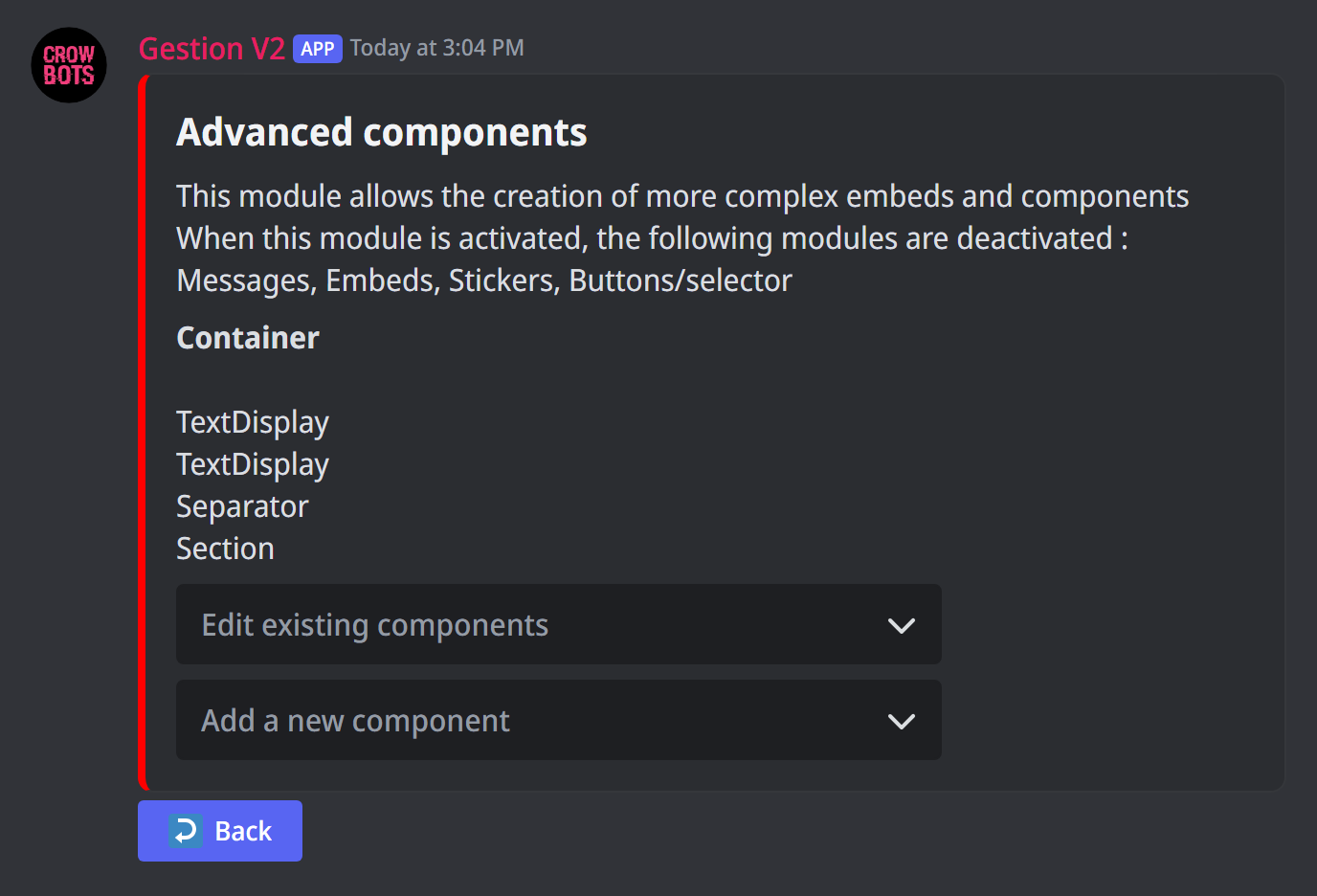The width and height of the screenshot is (1317, 896).
Task: Open the Crow Bots avatar
Action: point(69,65)
